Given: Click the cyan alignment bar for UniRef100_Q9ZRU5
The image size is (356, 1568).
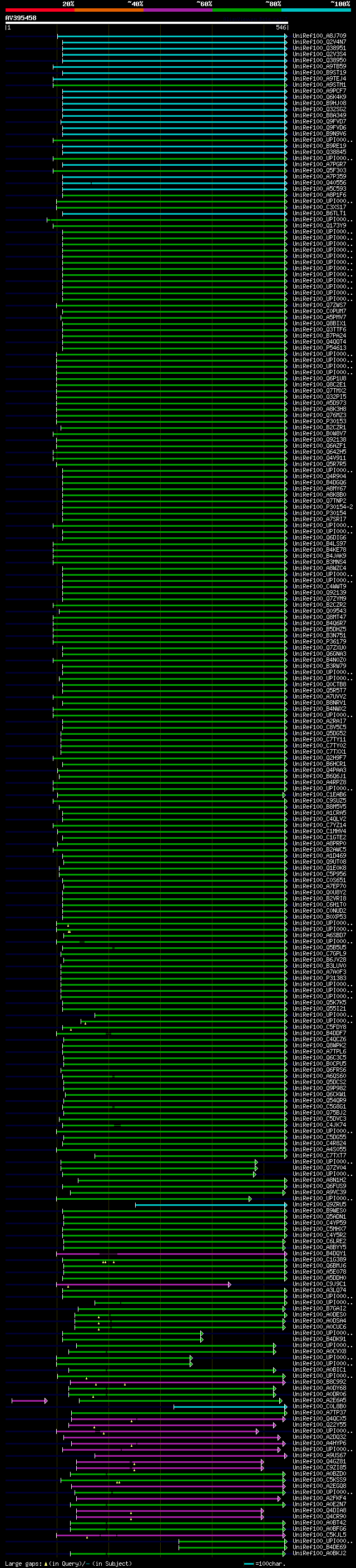Looking at the screenshot, I should pyautogui.click(x=211, y=1205).
